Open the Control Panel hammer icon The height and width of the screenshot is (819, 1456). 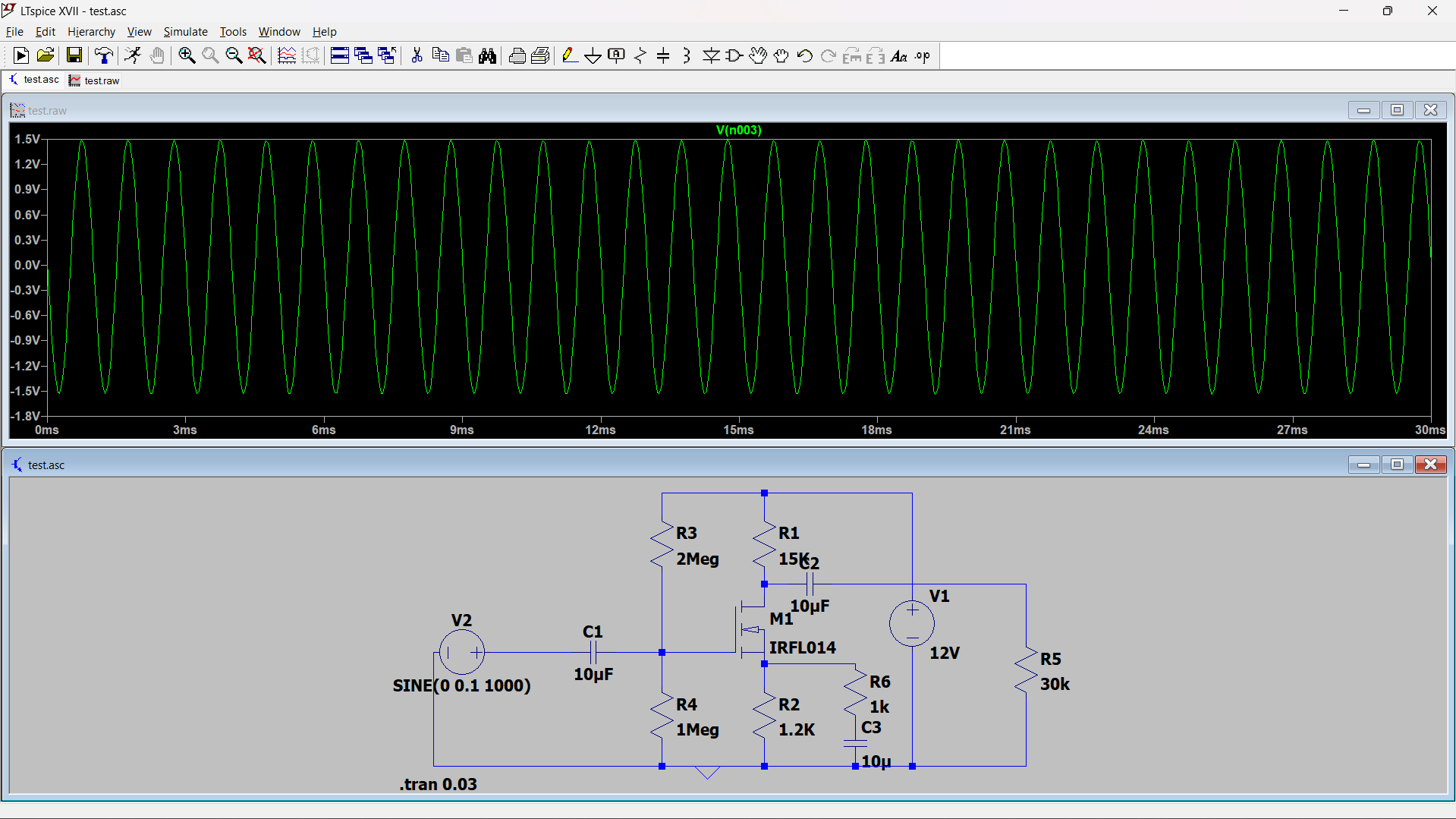coord(103,55)
